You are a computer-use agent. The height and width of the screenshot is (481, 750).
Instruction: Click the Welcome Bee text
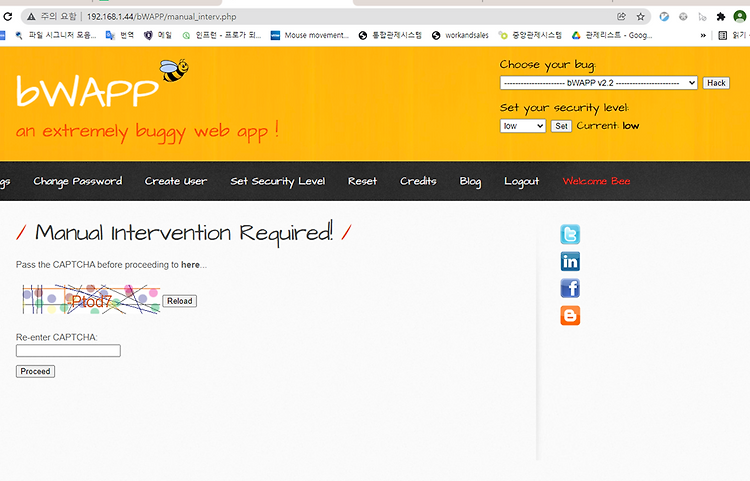[596, 181]
